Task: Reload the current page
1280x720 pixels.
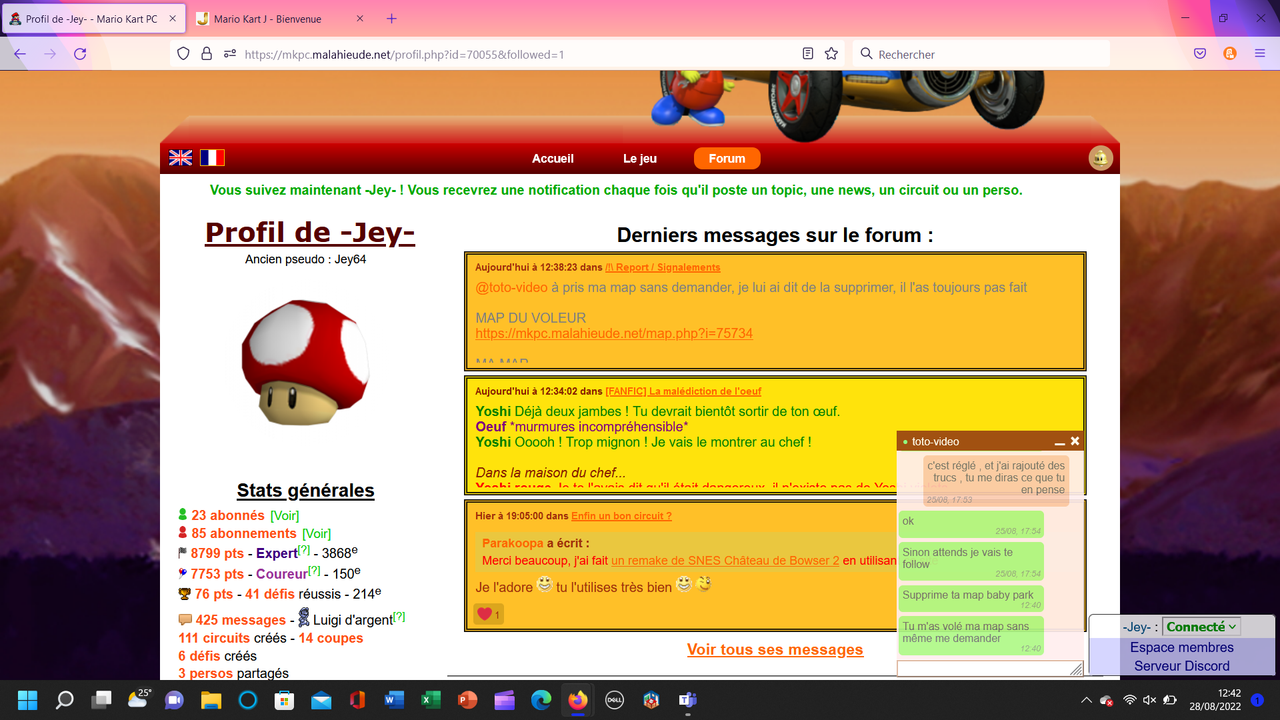Action: tap(80, 54)
